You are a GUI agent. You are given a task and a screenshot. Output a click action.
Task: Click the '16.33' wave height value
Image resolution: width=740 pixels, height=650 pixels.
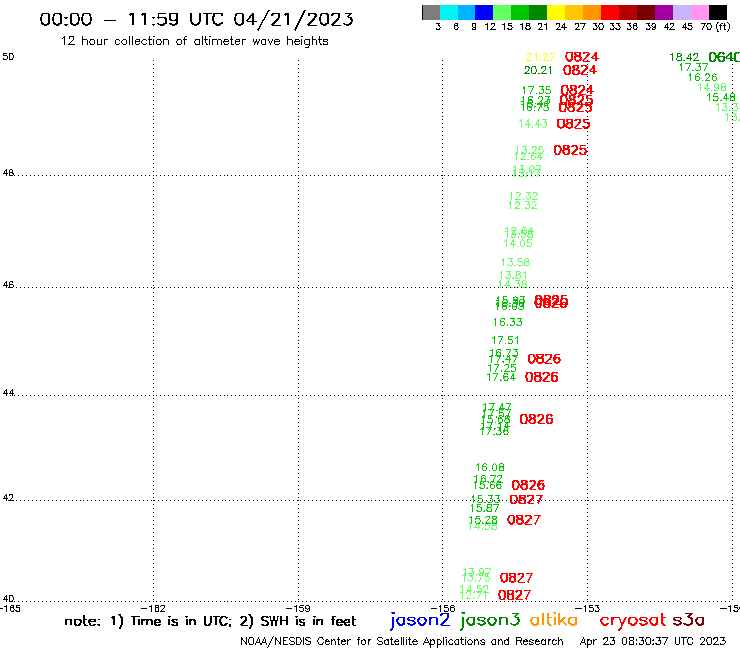coord(507,322)
